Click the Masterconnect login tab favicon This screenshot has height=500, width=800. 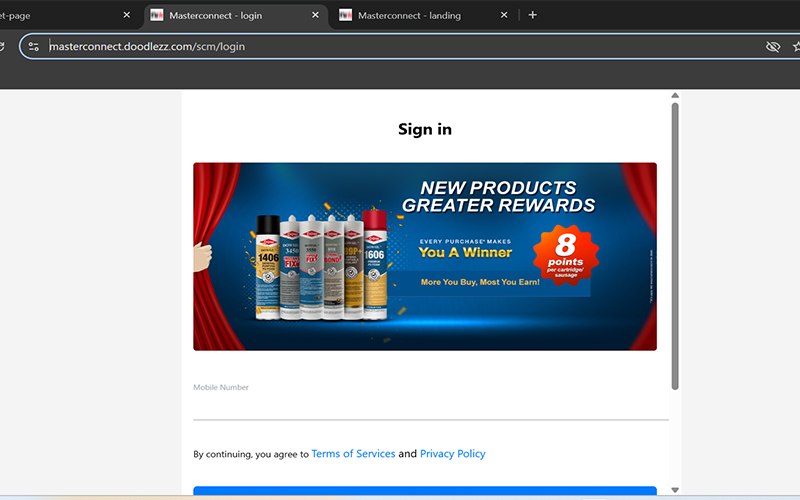coord(157,15)
